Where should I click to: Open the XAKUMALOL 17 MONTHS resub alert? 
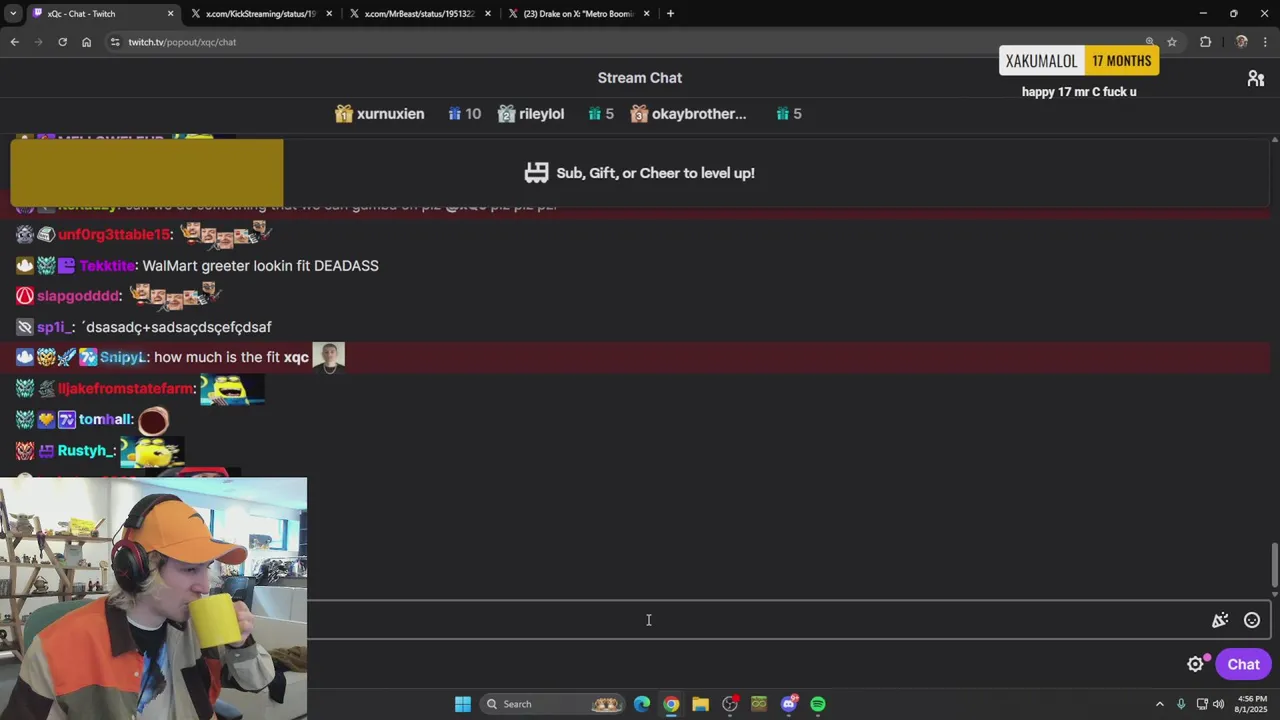(x=1079, y=61)
